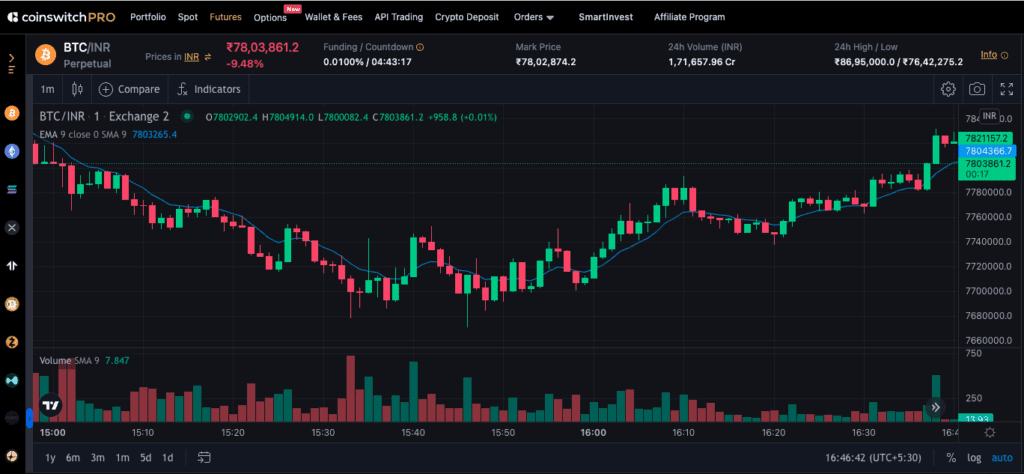Click the Info link at top right
The width and height of the screenshot is (1024, 474).
click(989, 54)
